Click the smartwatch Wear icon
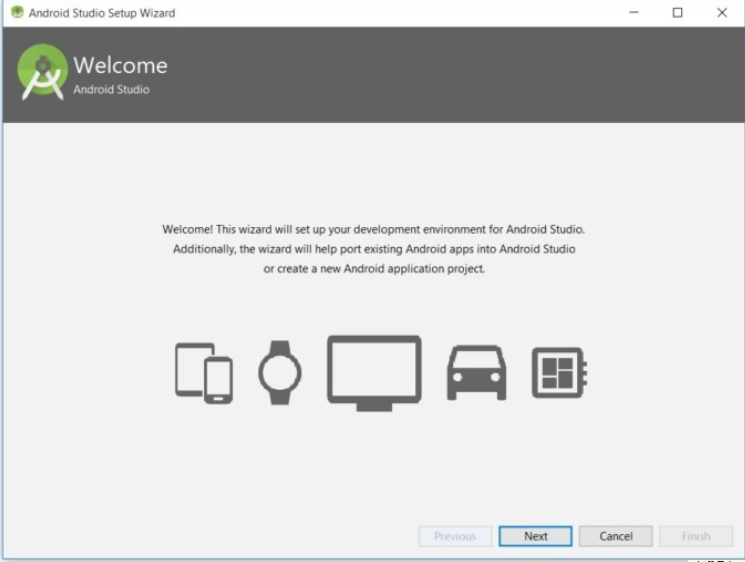This screenshot has width=745, height=562. (280, 373)
